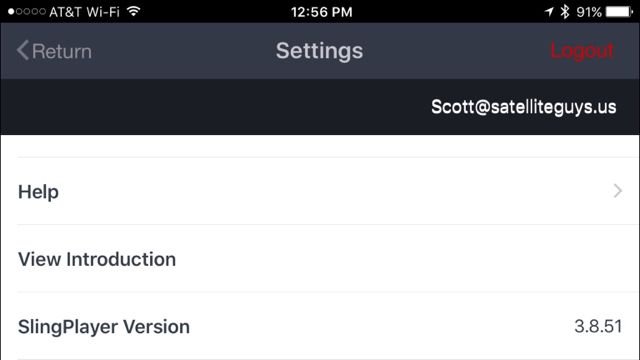Screen dimensions: 640x360
Task: Tap the Bluetooth status icon
Action: click(565, 11)
